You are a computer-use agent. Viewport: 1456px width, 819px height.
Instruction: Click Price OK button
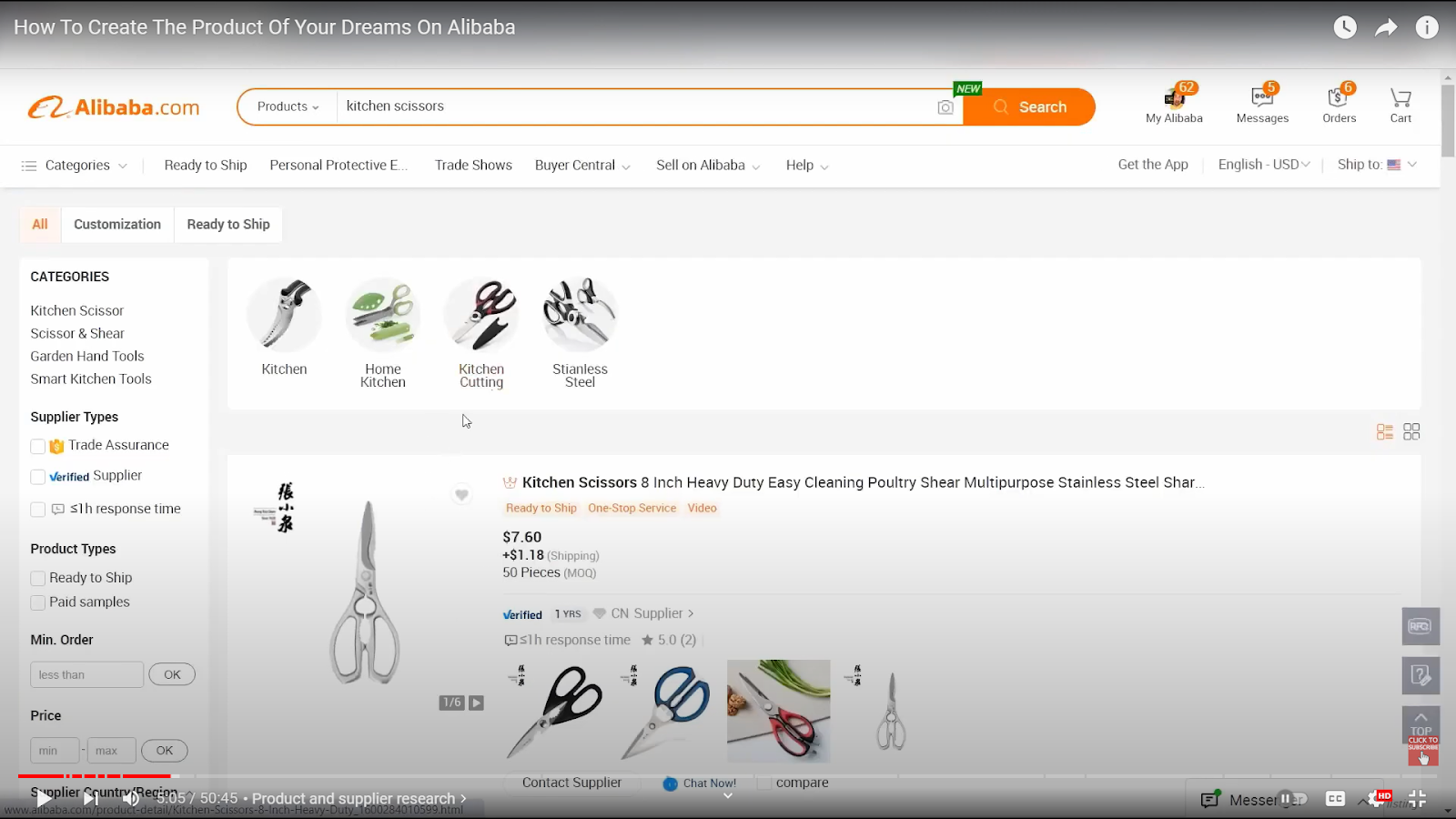pyautogui.click(x=165, y=751)
